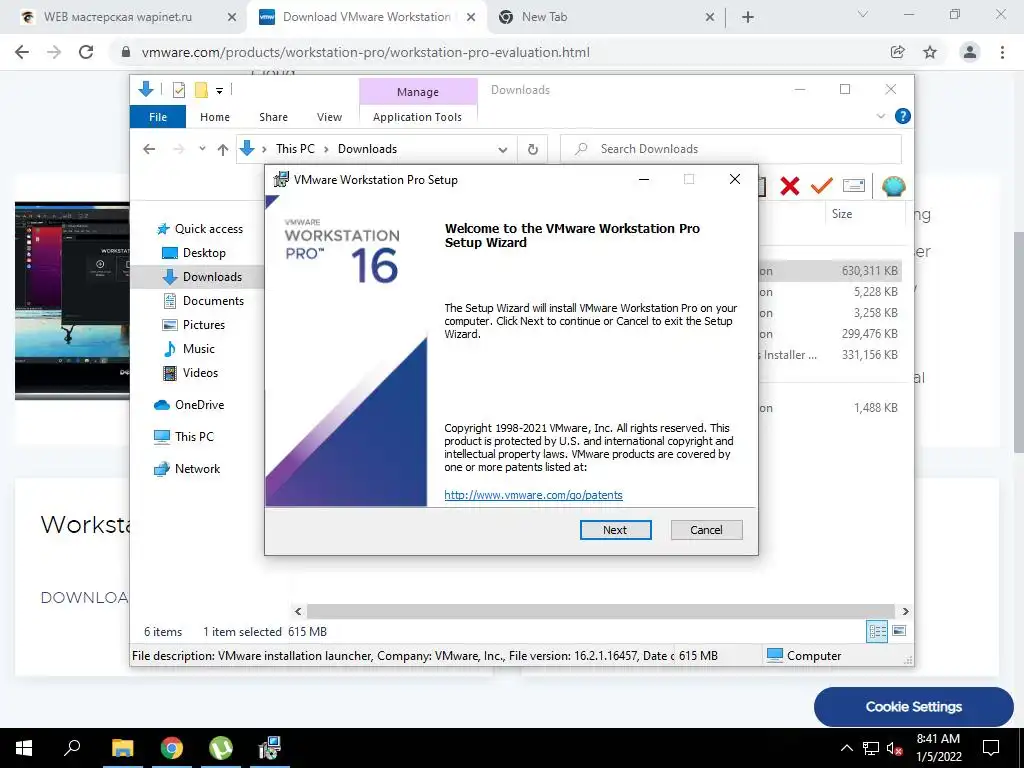Select the 3,258 KB file row
This screenshot has width=1024, height=768.
(x=830, y=313)
